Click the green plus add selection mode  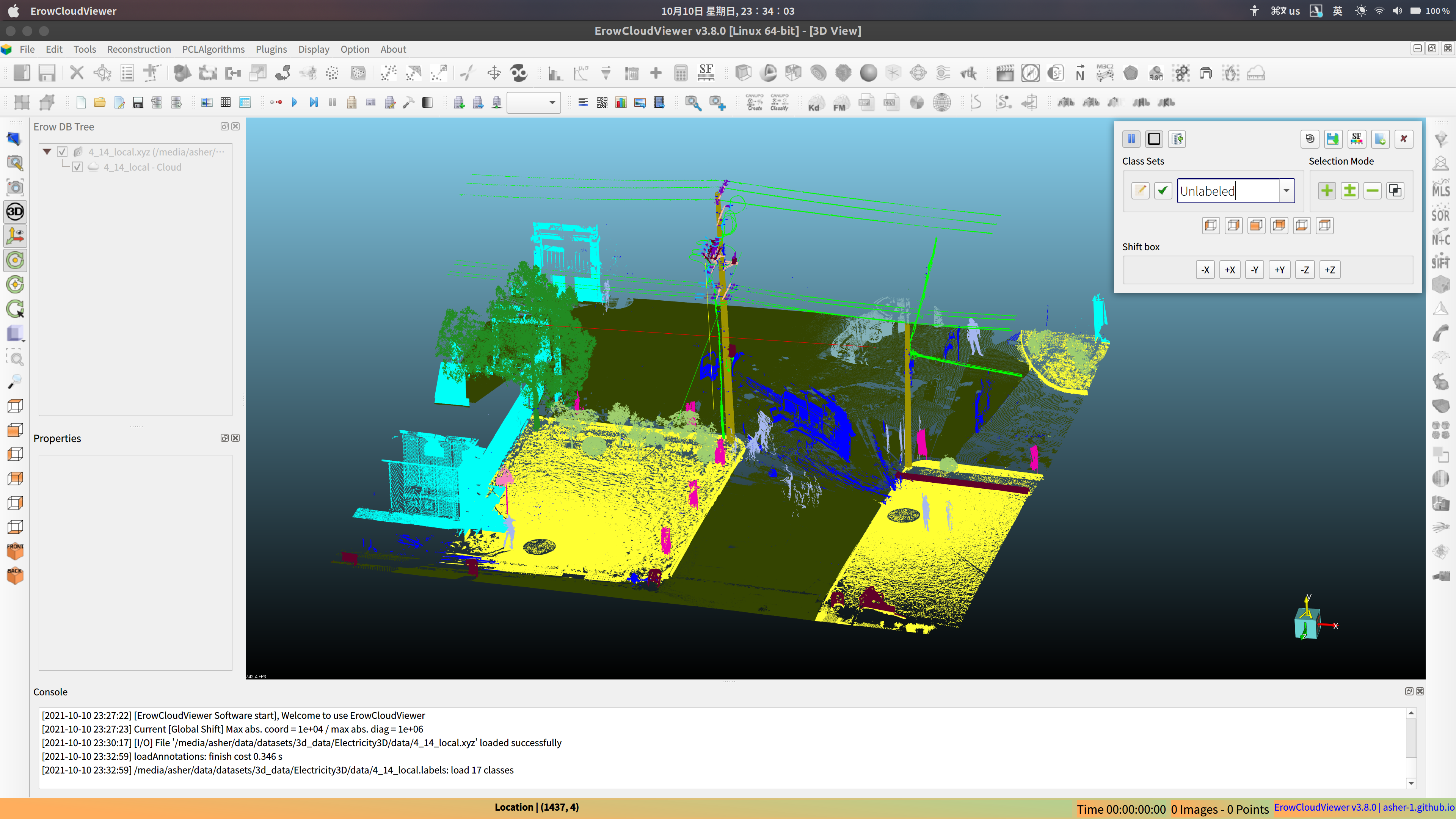[x=1327, y=190]
